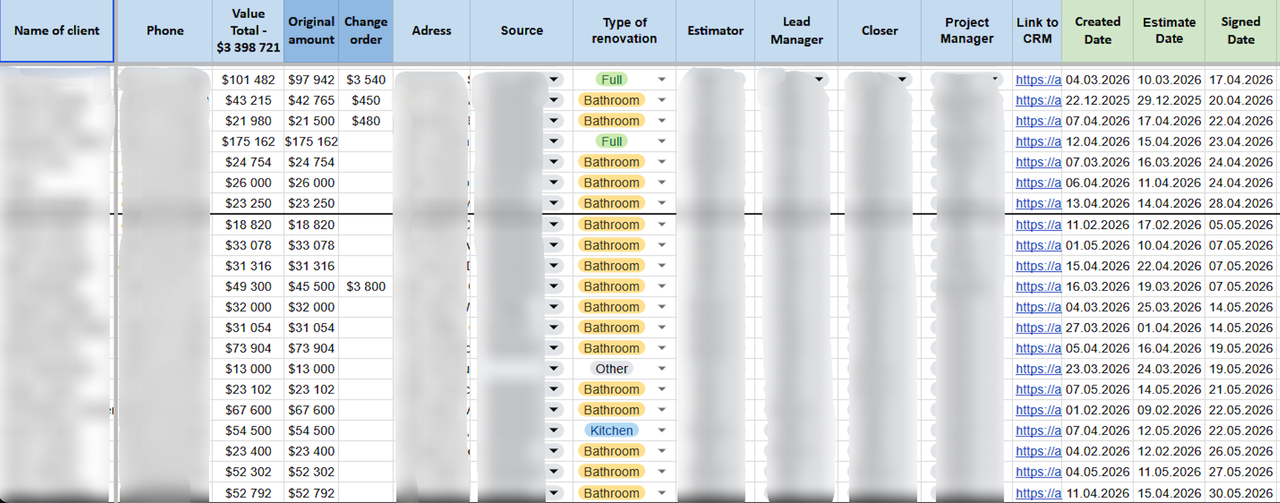Open renovation type dropdown arrow in $101 482 row
Image resolution: width=1280 pixels, height=503 pixels.
click(x=662, y=80)
